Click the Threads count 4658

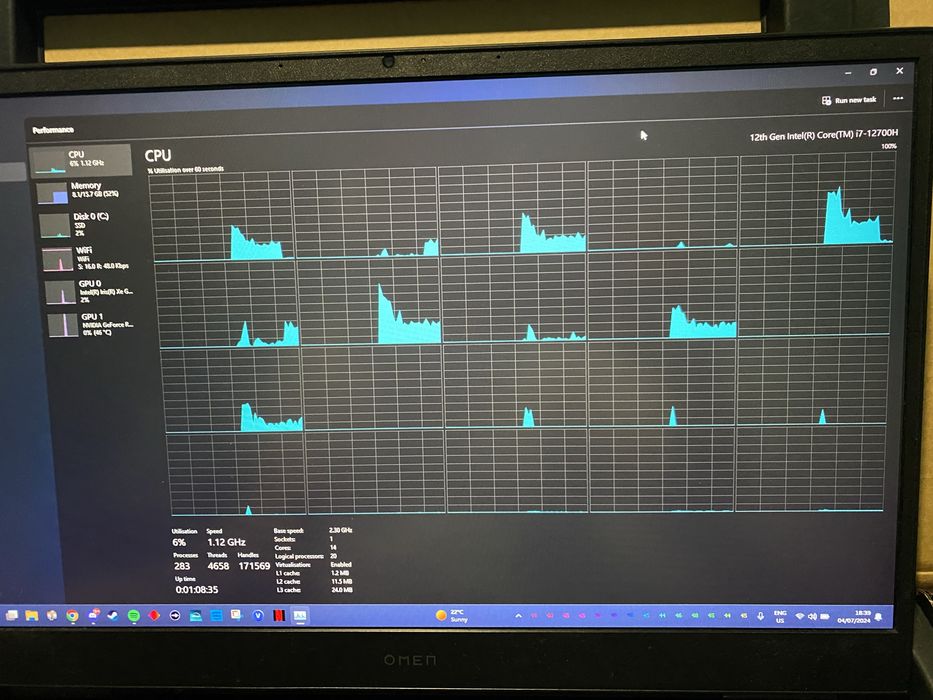coord(218,566)
